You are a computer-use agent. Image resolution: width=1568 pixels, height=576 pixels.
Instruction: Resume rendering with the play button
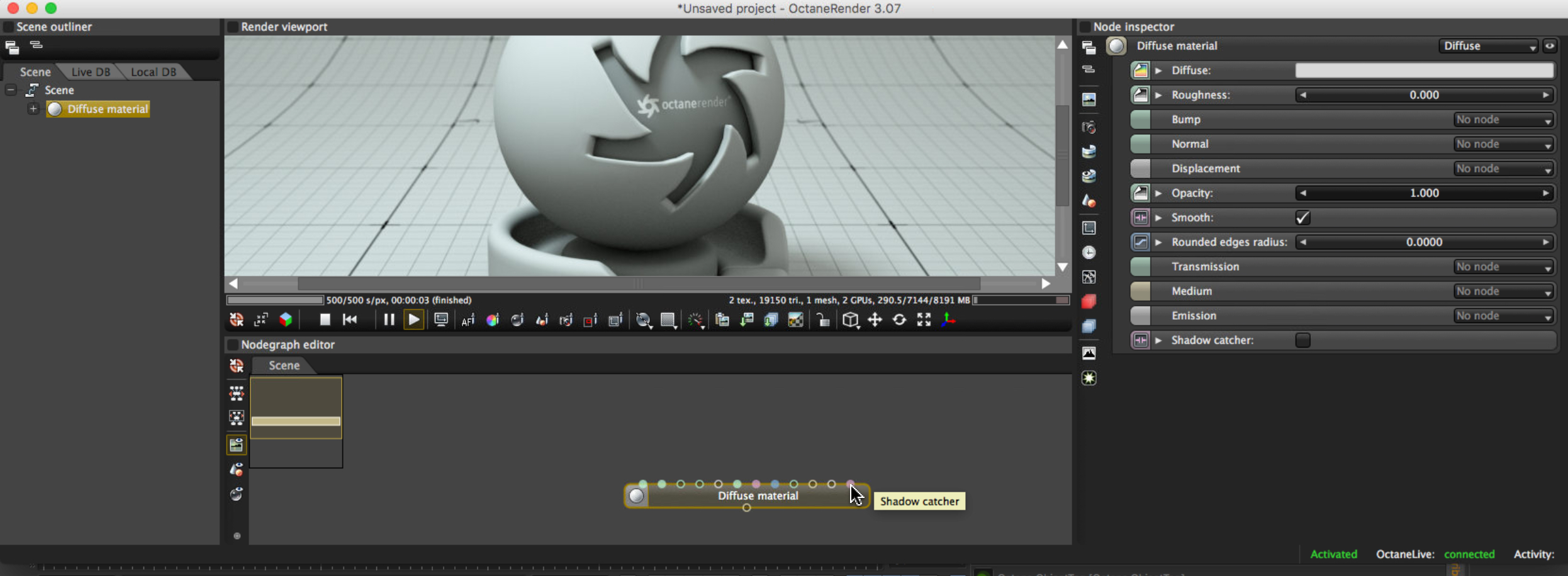413,320
